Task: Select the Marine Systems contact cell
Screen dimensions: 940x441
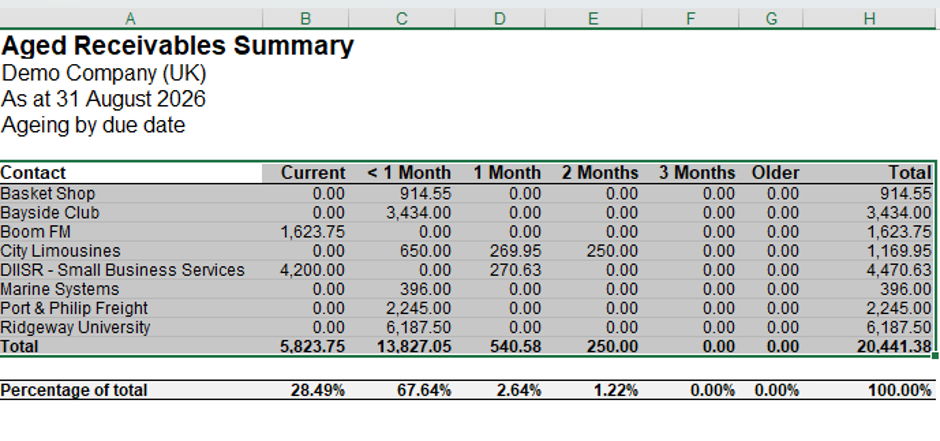Action: (131, 289)
